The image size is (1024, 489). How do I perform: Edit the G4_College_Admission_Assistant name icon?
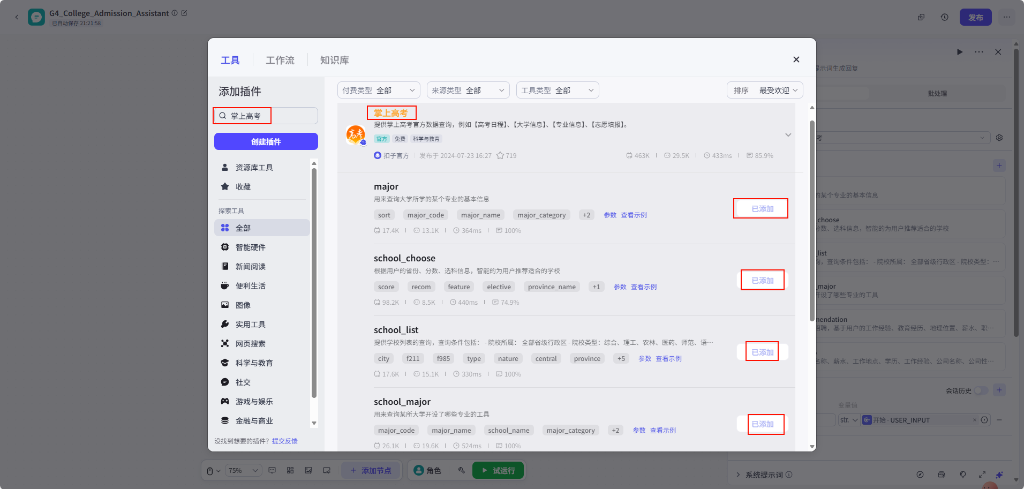point(184,13)
